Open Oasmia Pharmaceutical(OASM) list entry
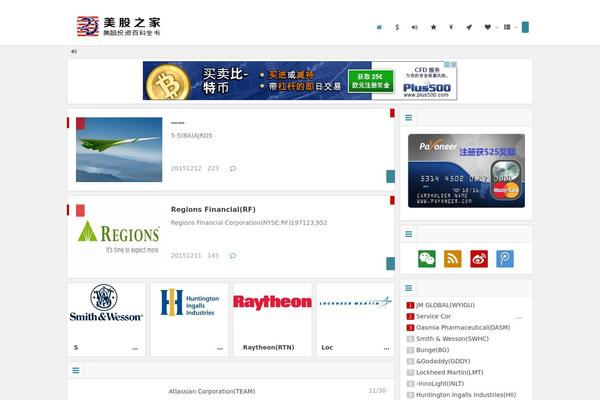The height and width of the screenshot is (400, 600). point(463,327)
